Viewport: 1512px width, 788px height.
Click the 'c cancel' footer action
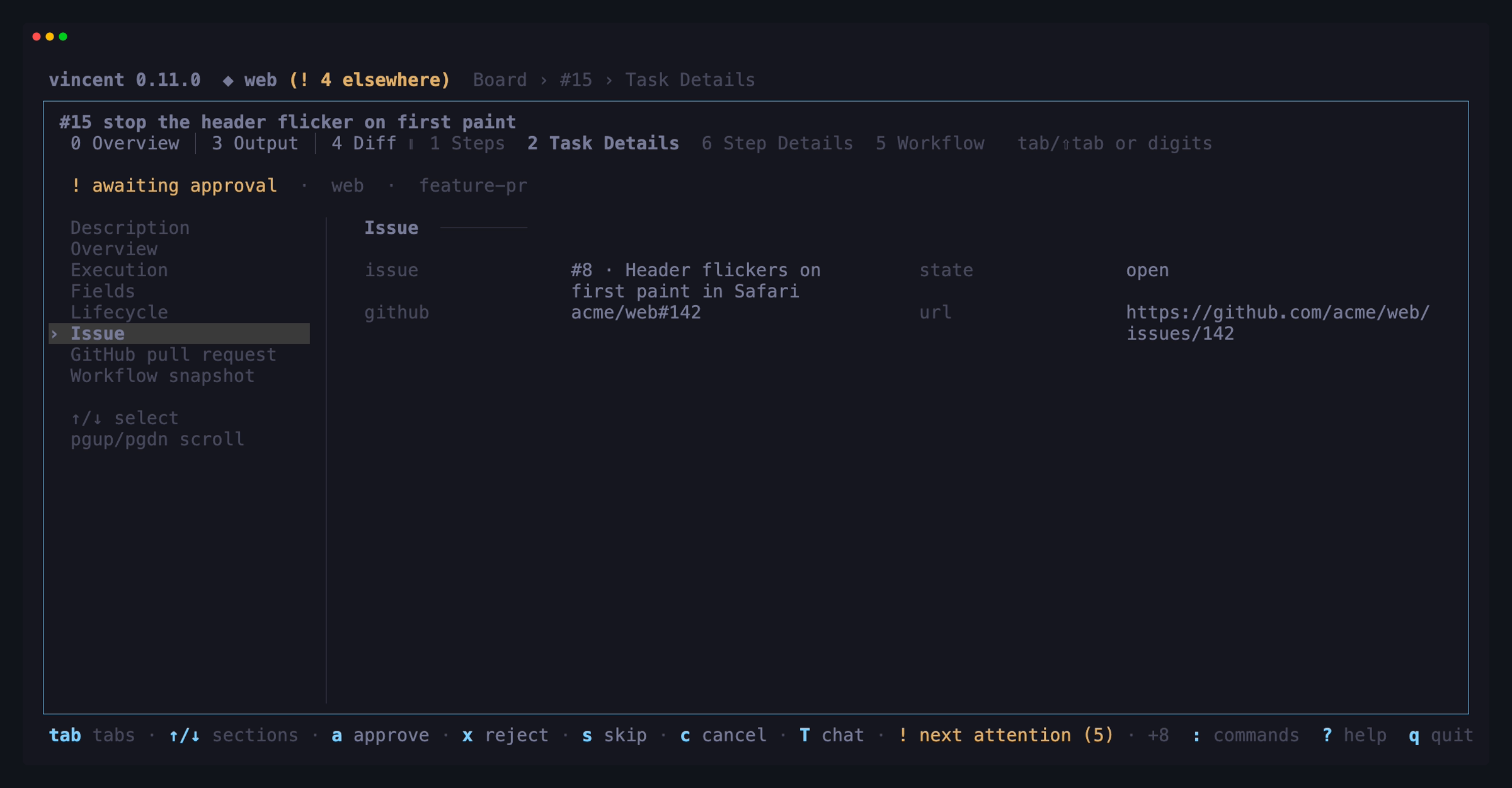pos(723,735)
